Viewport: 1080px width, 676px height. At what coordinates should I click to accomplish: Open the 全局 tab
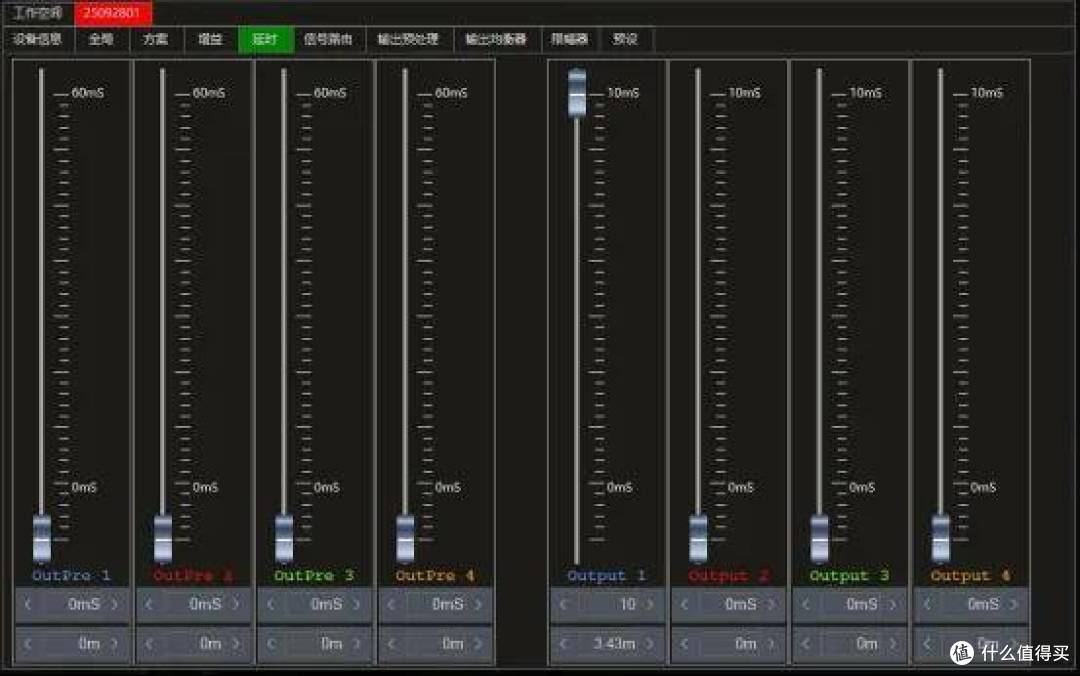pyautogui.click(x=101, y=39)
